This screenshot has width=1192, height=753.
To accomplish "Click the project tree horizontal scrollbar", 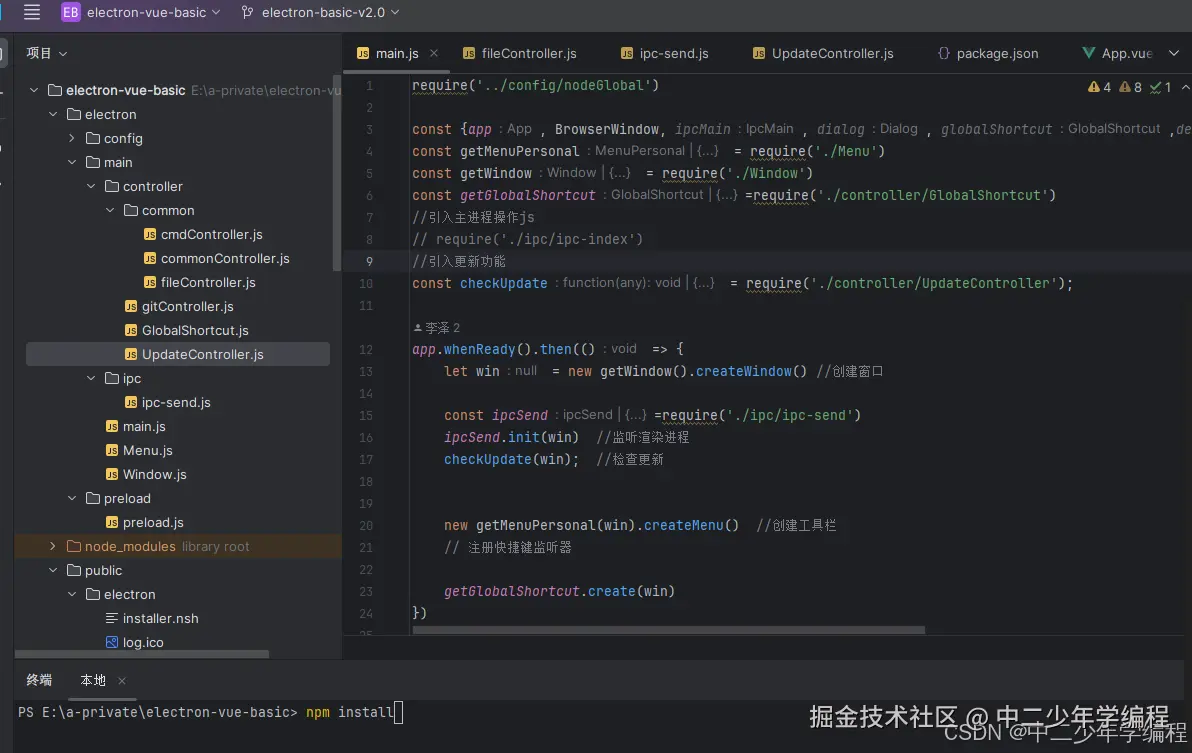I will pyautogui.click(x=142, y=653).
